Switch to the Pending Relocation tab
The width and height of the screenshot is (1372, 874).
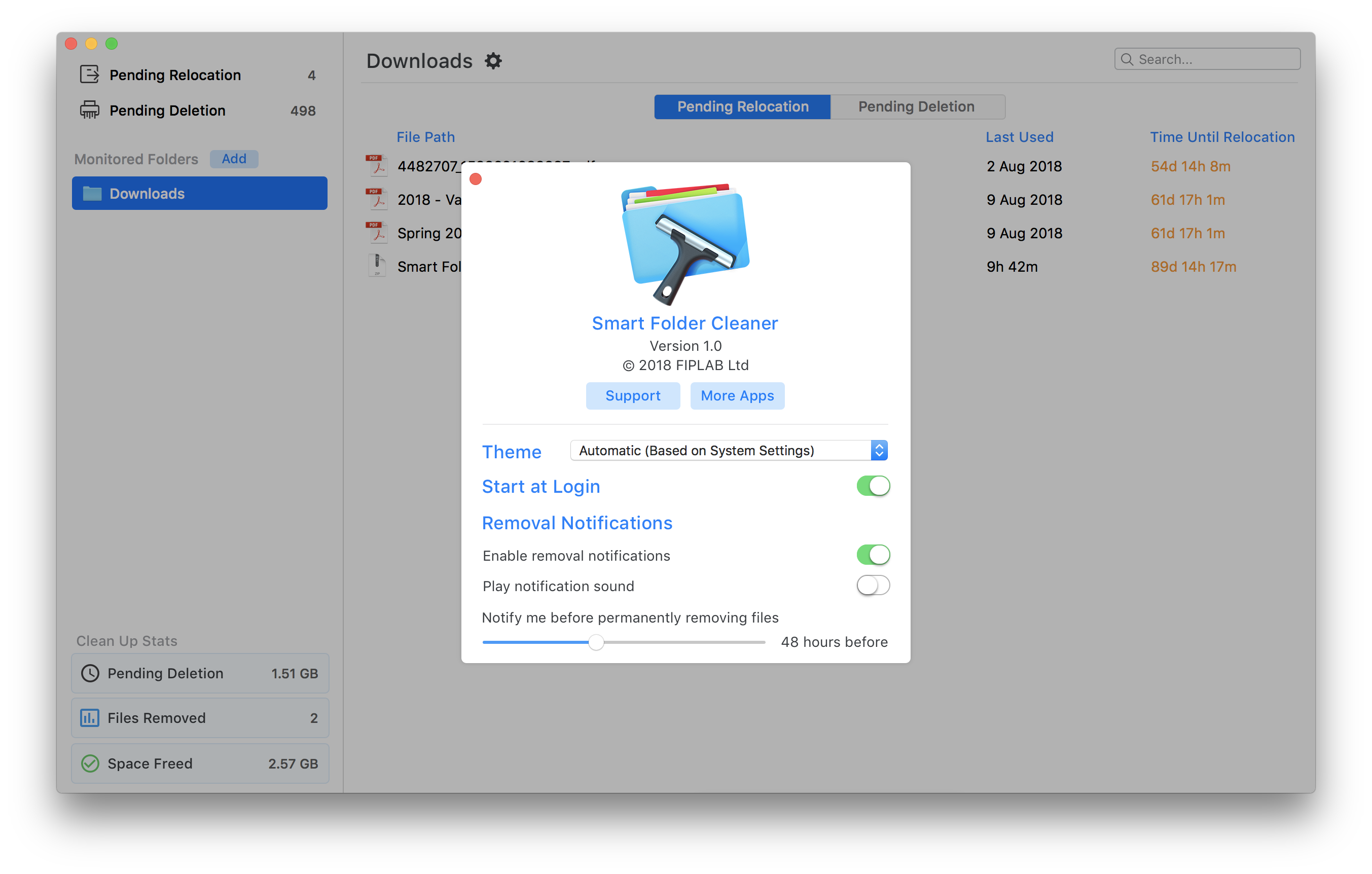742,106
